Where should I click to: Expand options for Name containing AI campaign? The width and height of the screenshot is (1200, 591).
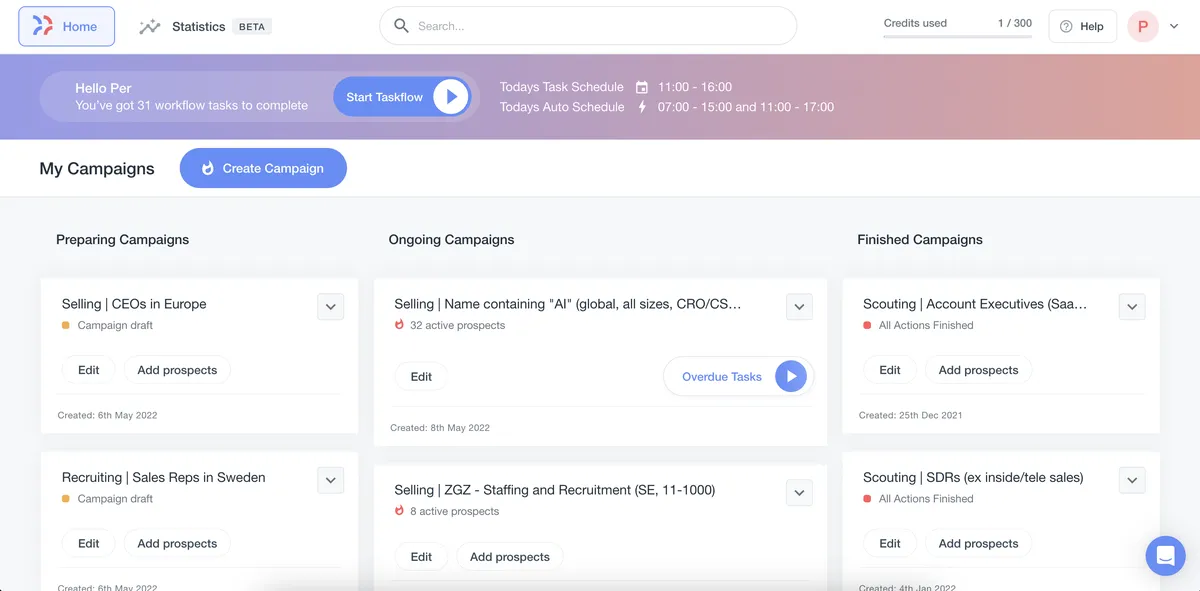point(799,307)
